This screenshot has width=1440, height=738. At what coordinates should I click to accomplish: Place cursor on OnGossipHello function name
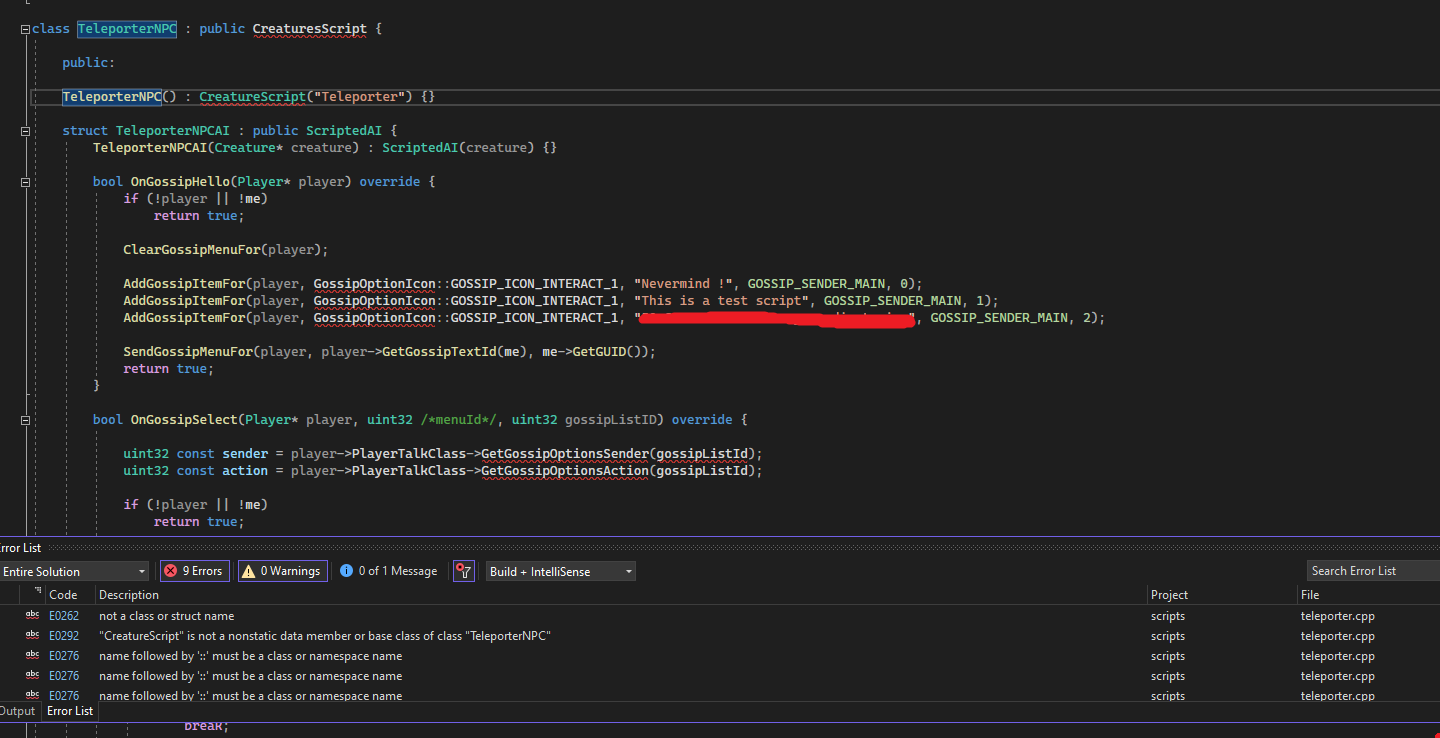[180, 182]
